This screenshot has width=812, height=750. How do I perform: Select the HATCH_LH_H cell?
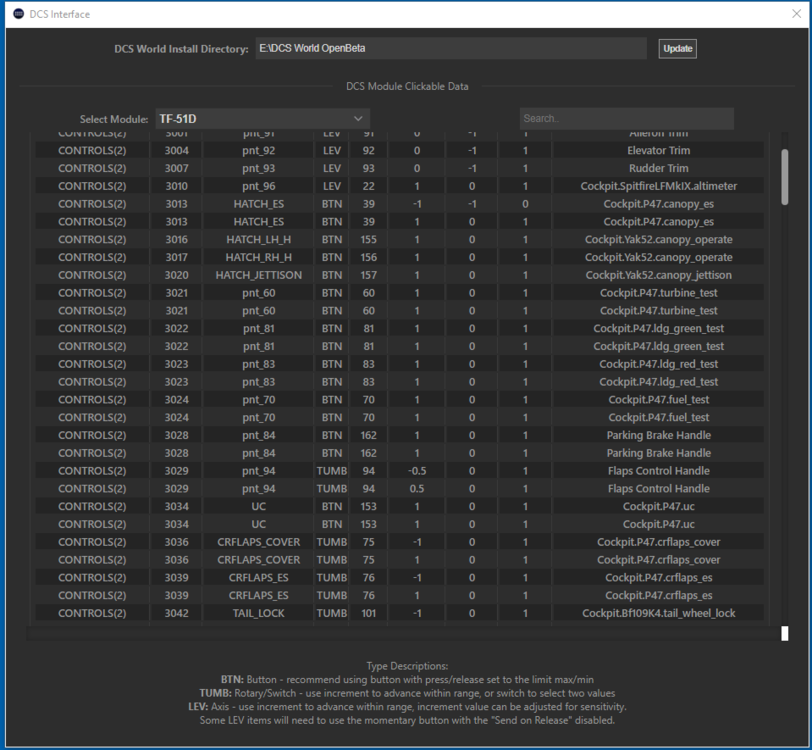tap(258, 239)
